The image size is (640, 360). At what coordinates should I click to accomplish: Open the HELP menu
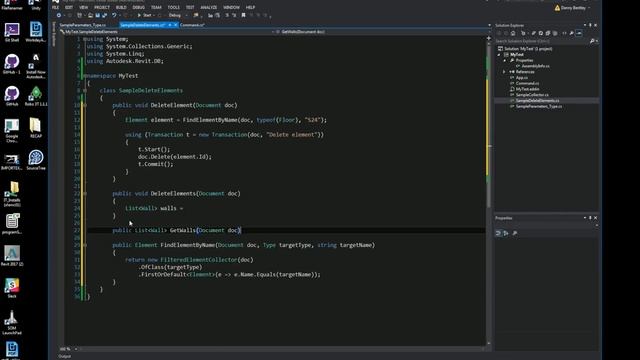tap(250, 7)
